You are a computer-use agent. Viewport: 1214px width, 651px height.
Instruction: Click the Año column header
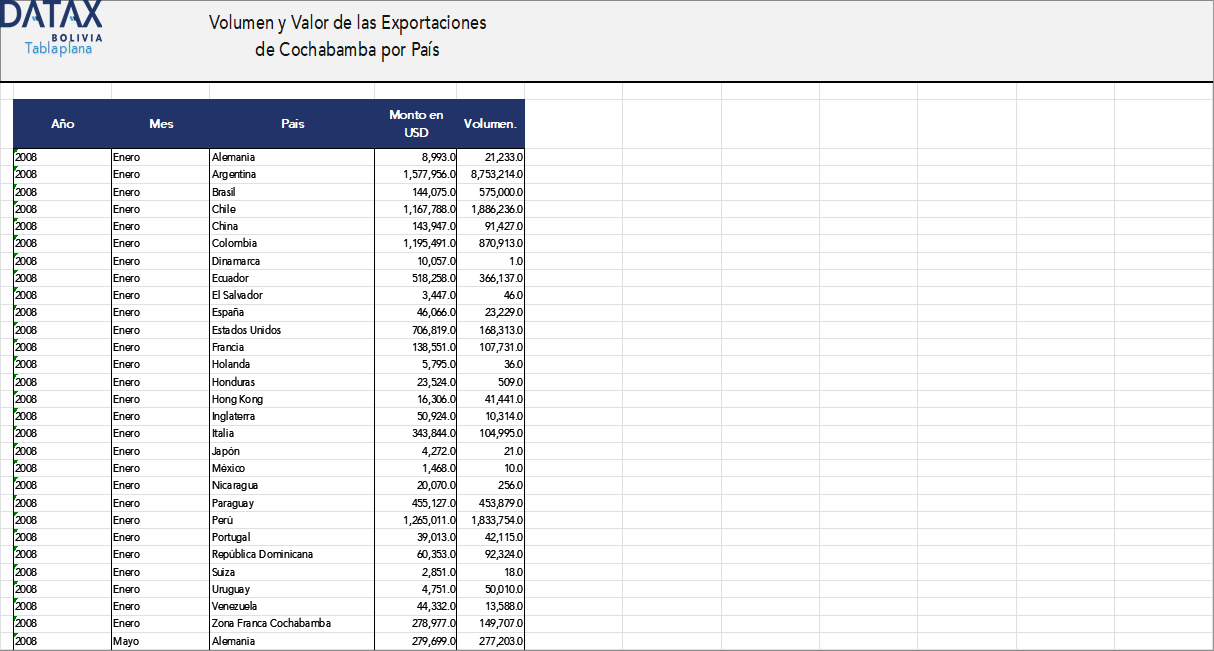click(x=62, y=124)
